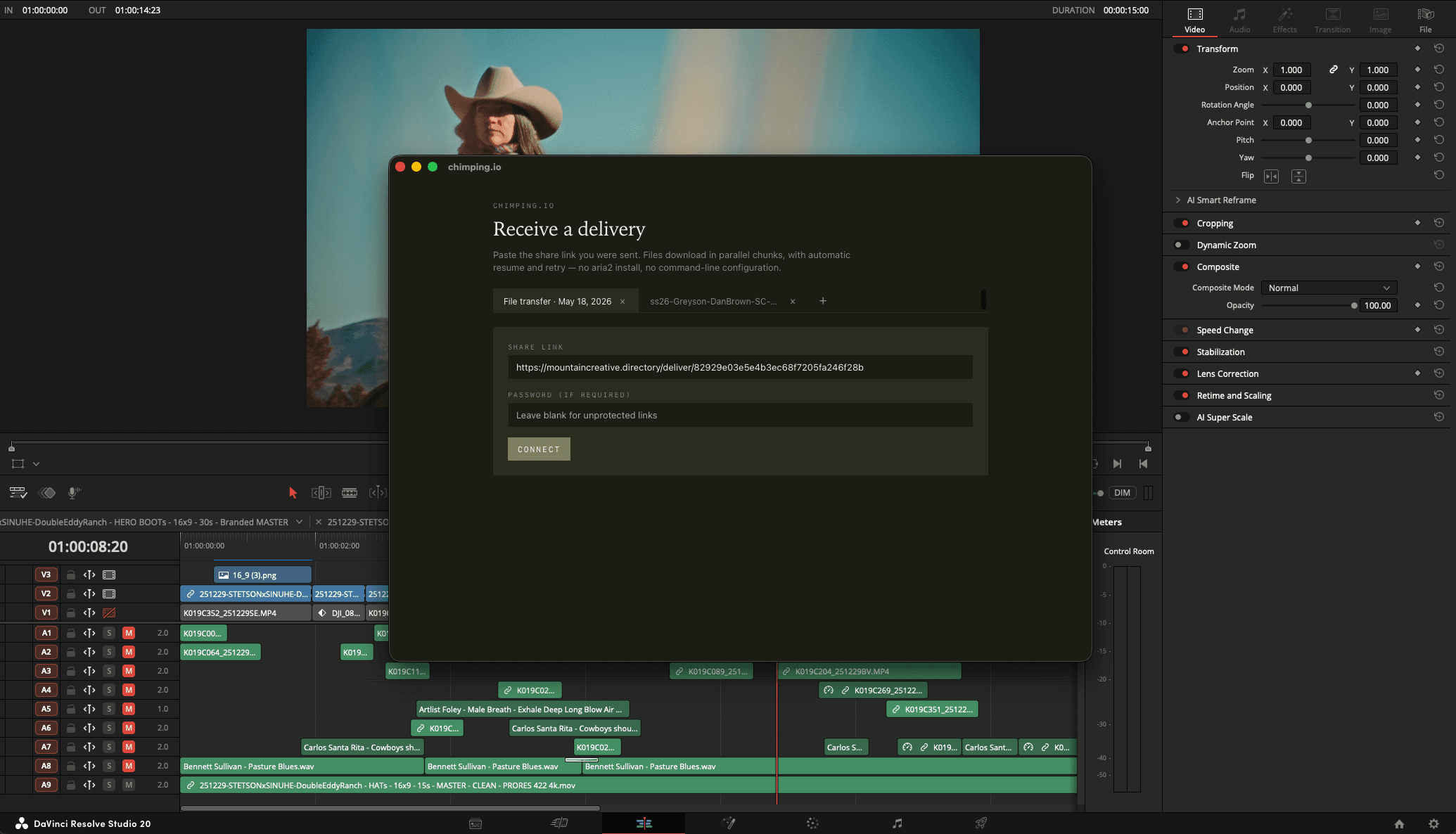
Task: Open the project settings gear icon
Action: pyautogui.click(x=1433, y=823)
